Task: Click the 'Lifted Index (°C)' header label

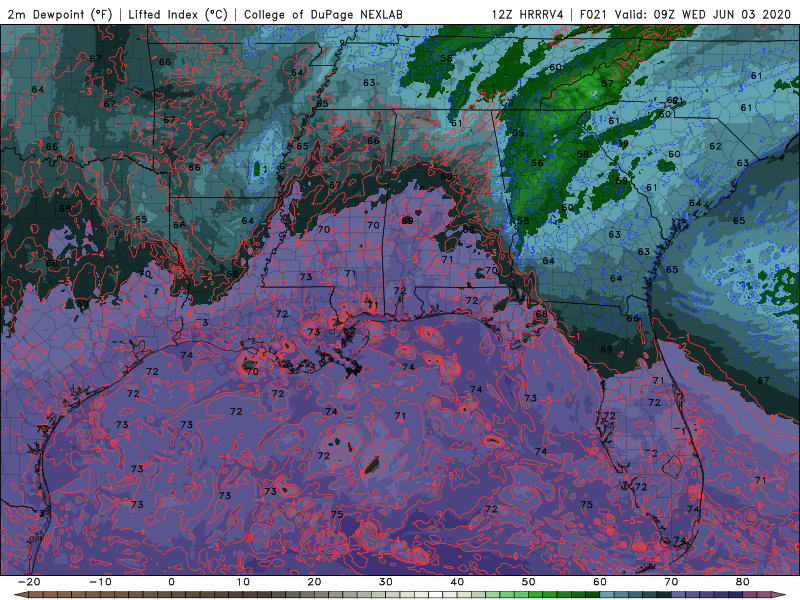Action: click(178, 14)
